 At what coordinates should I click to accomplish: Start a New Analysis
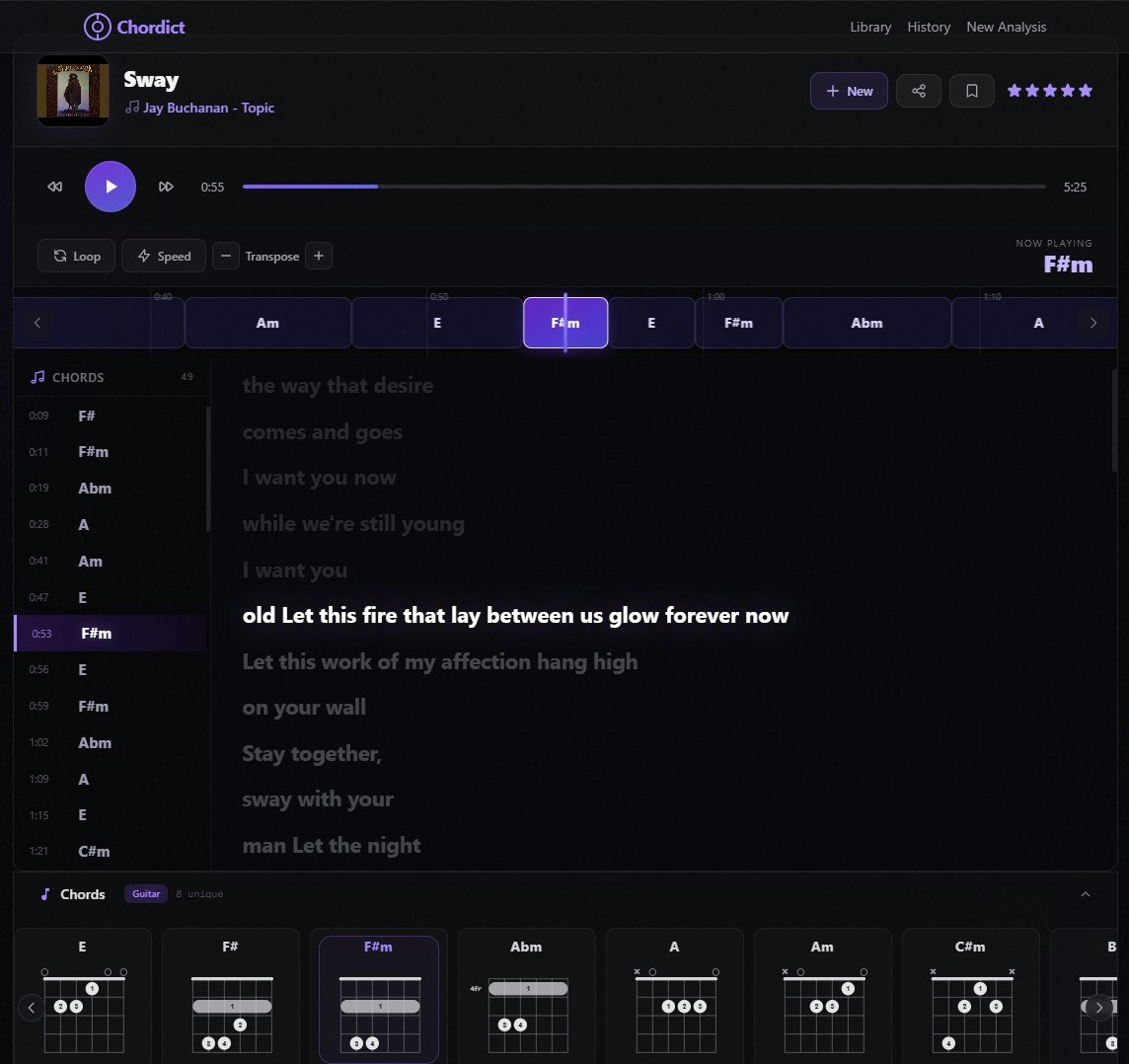(1006, 27)
